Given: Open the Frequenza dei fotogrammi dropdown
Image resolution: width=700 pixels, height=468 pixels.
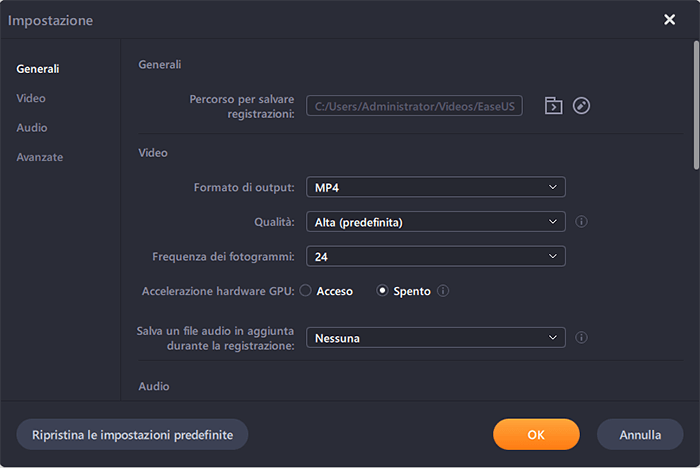Looking at the screenshot, I should click(x=436, y=256).
